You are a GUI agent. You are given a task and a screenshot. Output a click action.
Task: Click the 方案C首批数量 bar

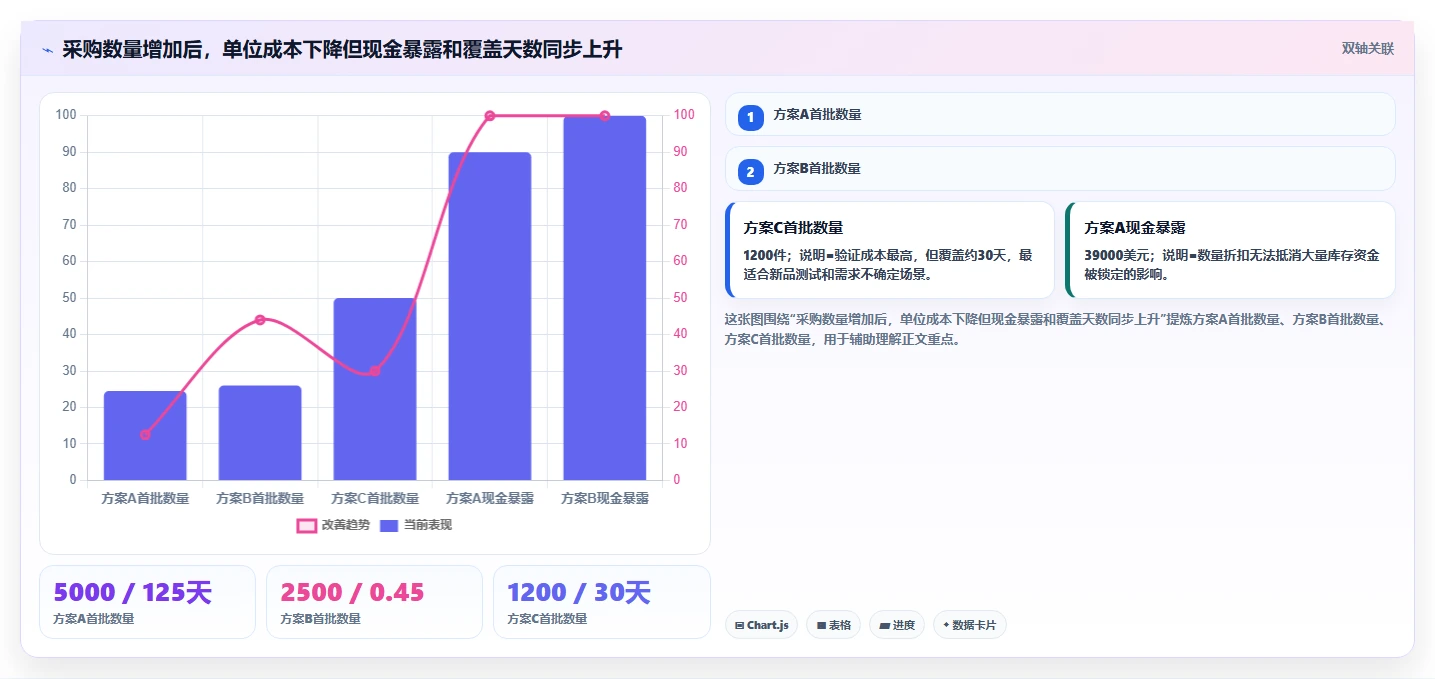point(375,389)
